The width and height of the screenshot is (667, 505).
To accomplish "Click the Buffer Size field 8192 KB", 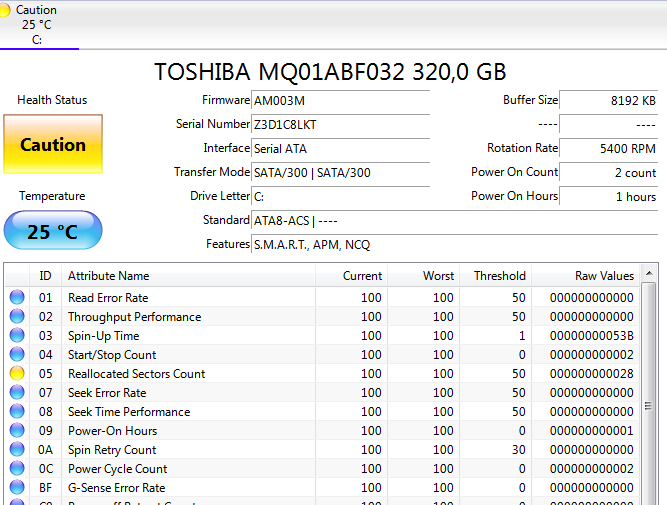I will coord(609,101).
